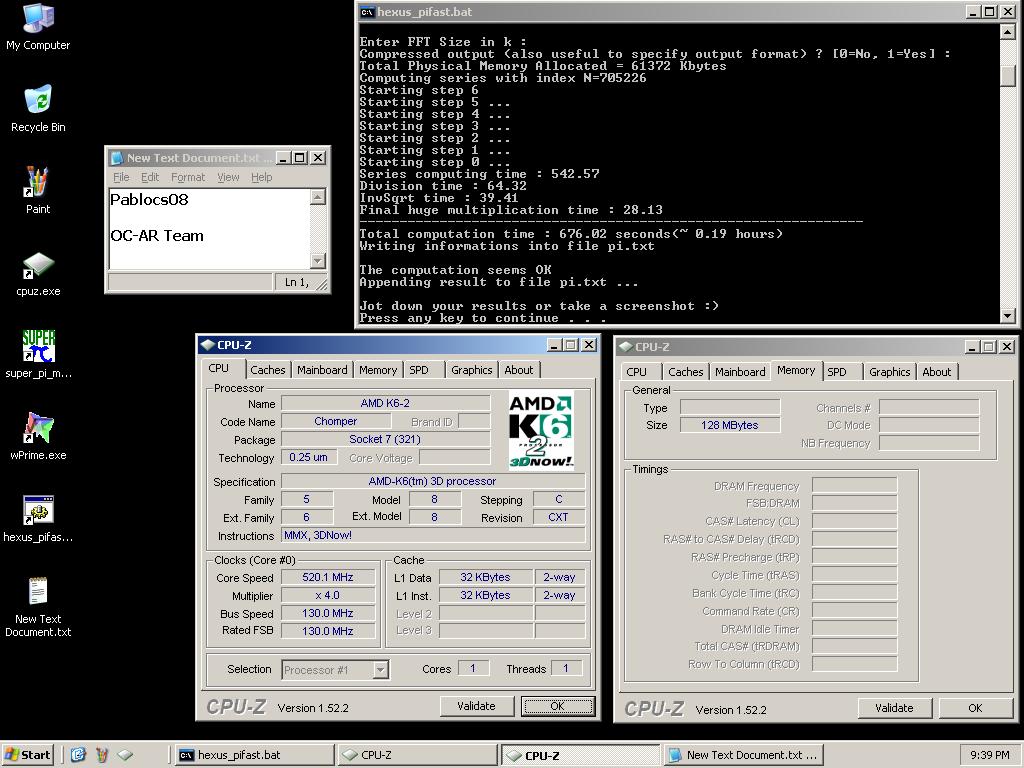Click Notepad scrollbar down arrow
The image size is (1024, 768).
(x=317, y=261)
